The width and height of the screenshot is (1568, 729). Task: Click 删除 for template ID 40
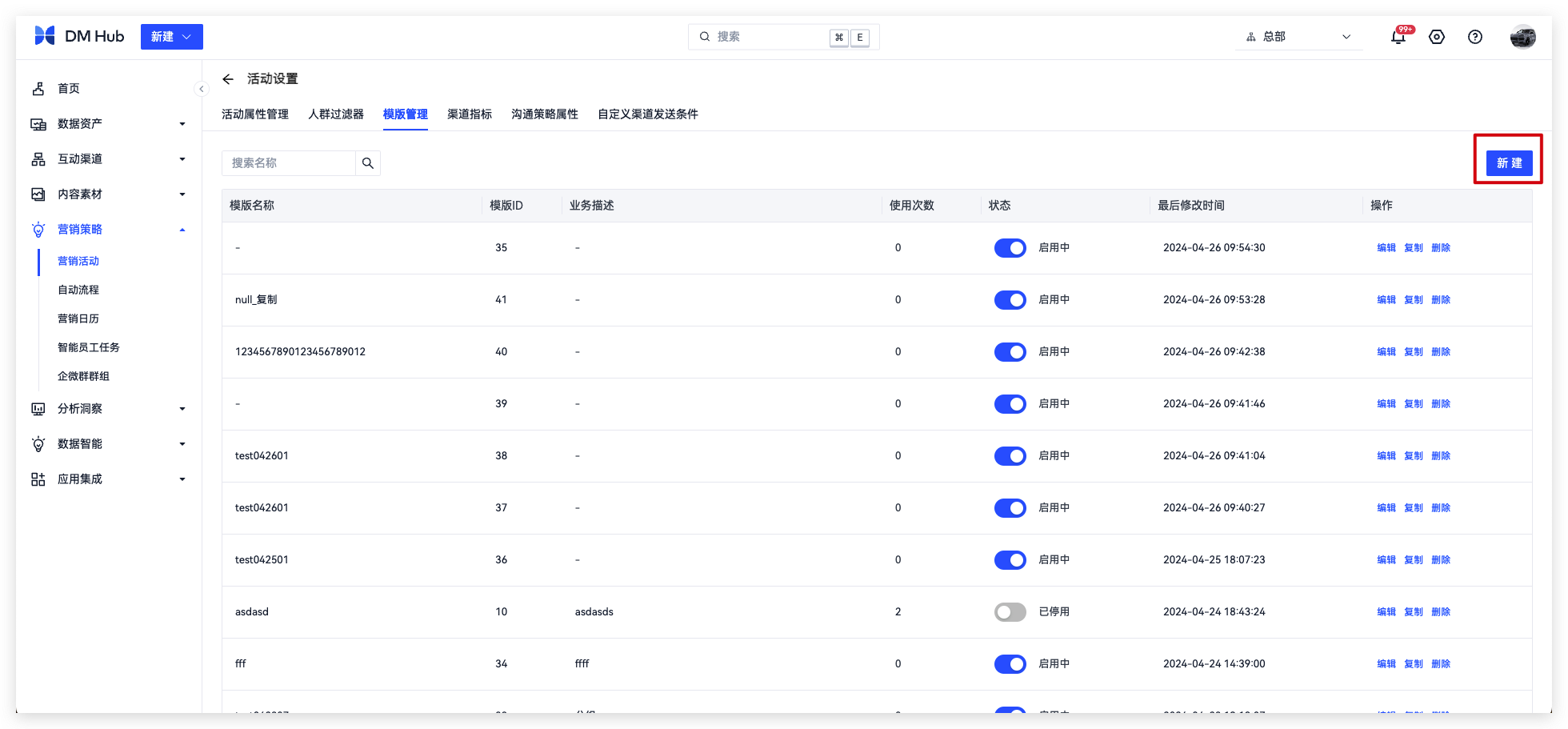pyautogui.click(x=1441, y=352)
